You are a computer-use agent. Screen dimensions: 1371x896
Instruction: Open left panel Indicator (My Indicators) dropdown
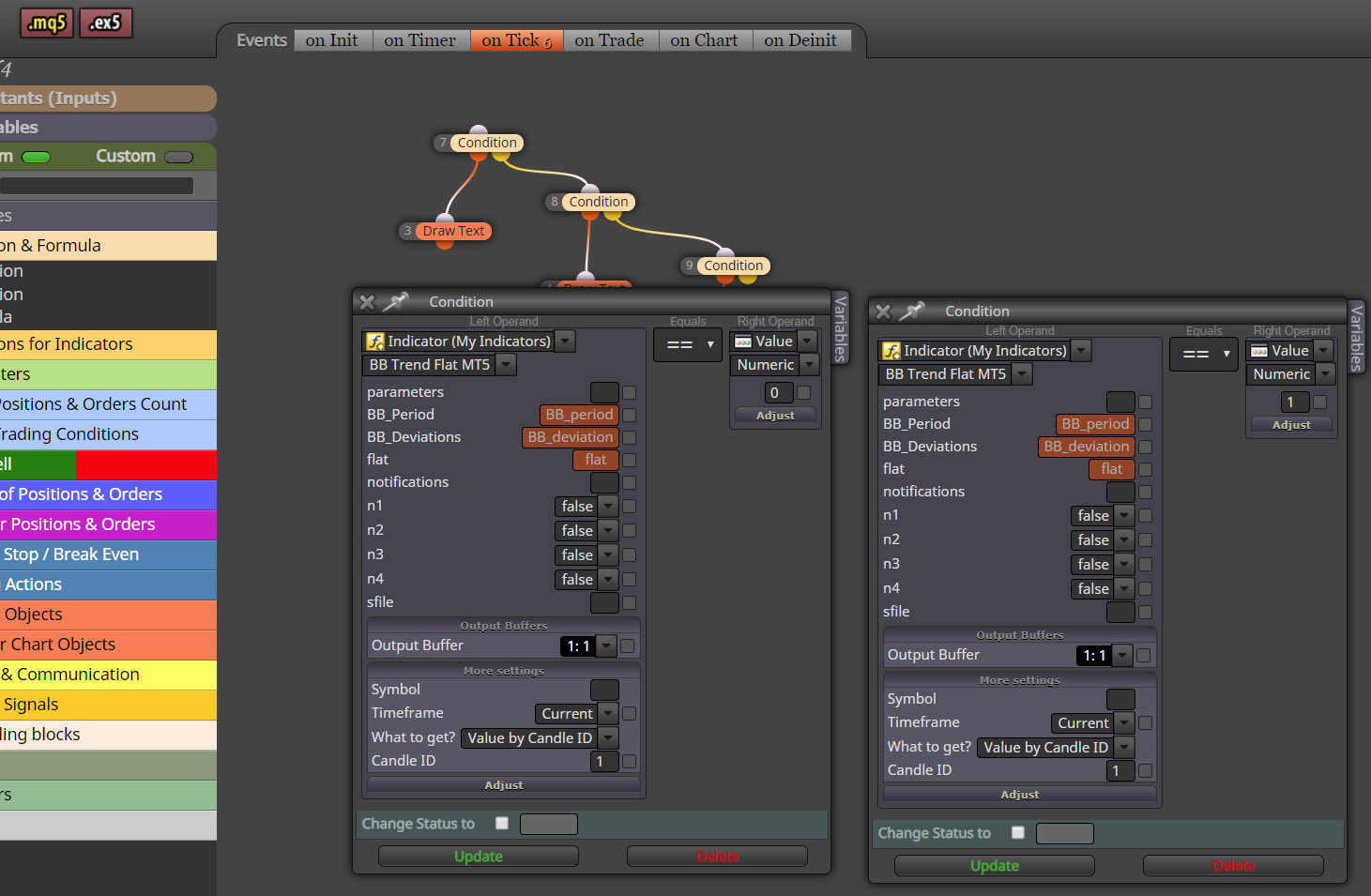(565, 342)
